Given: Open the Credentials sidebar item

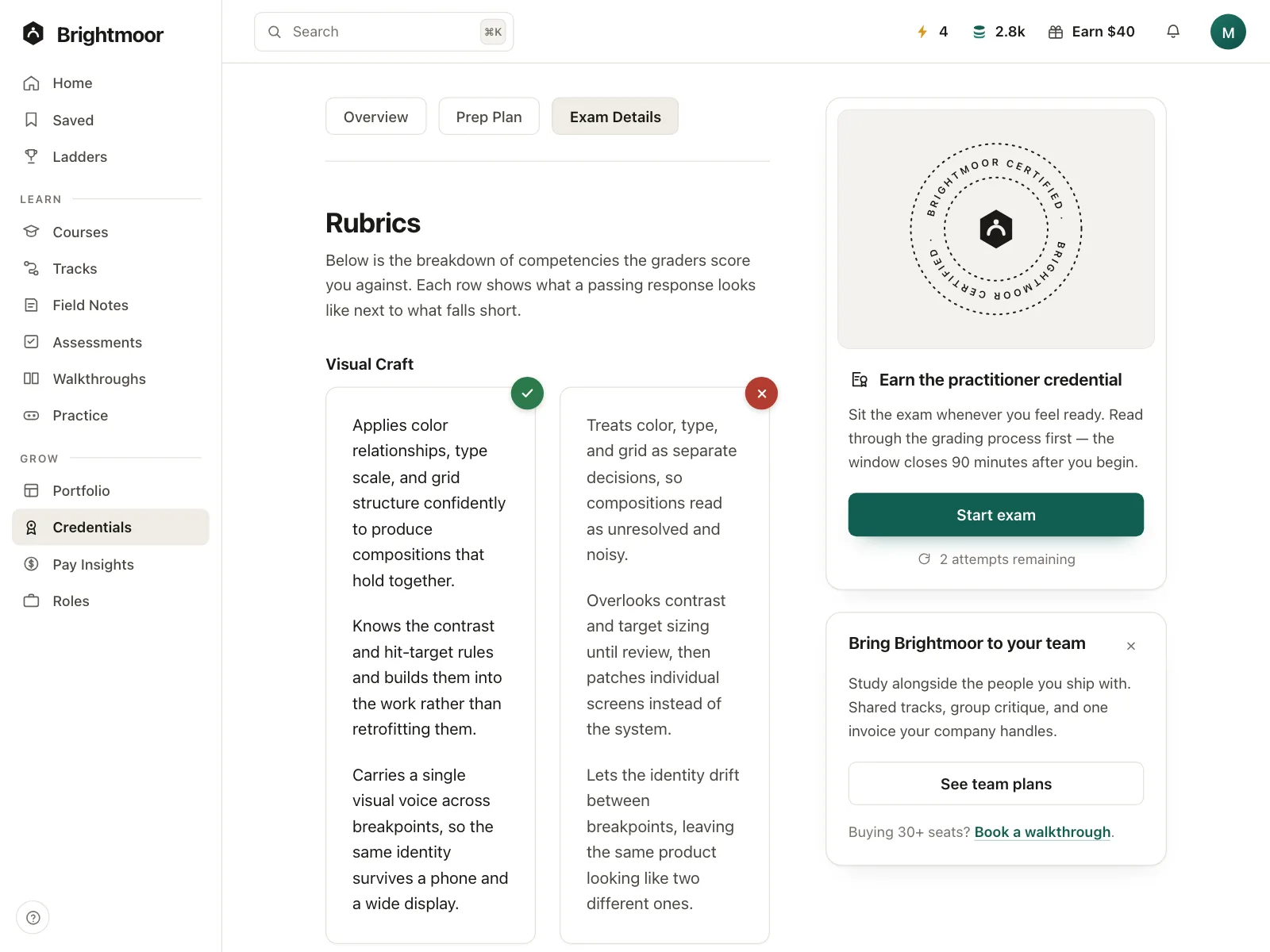Looking at the screenshot, I should (110, 528).
